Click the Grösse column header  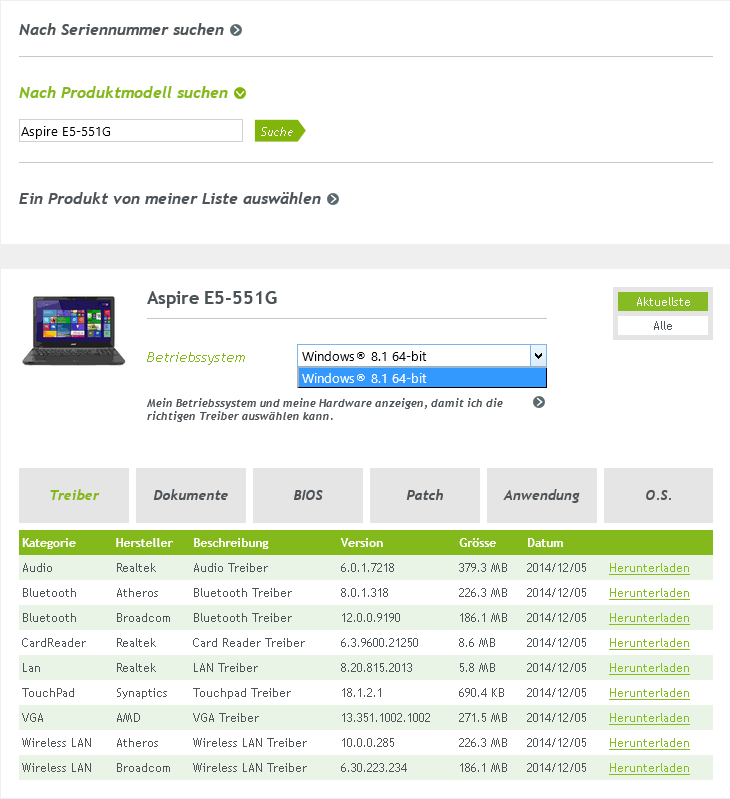477,543
